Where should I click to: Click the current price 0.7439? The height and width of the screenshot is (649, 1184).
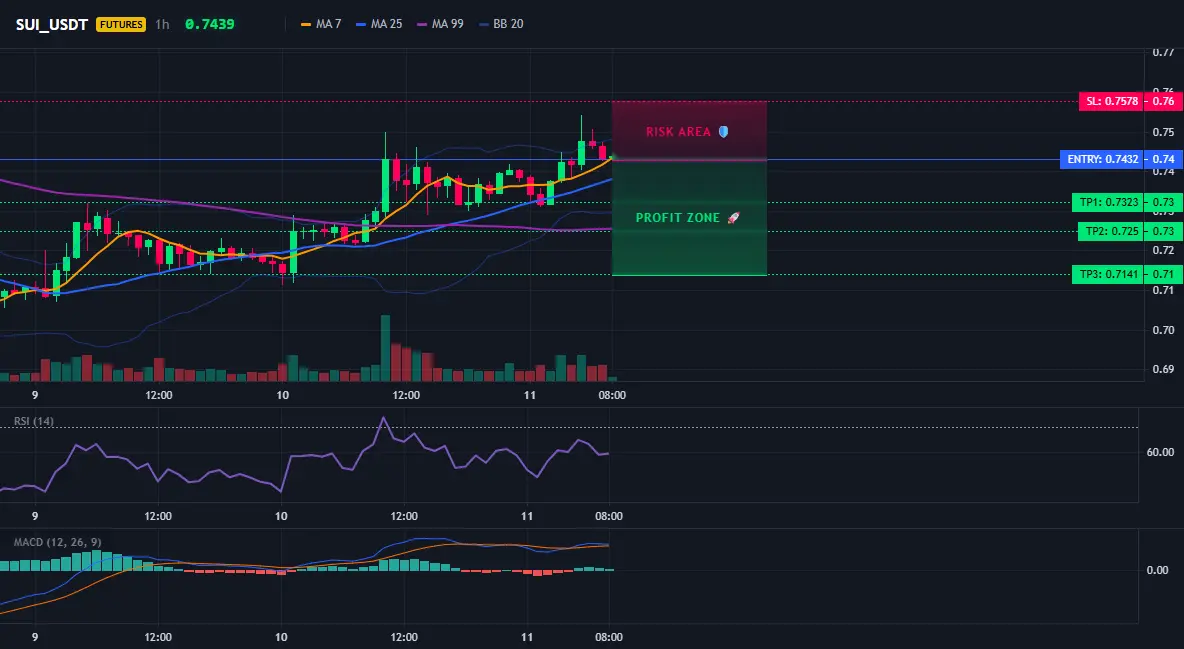[210, 24]
